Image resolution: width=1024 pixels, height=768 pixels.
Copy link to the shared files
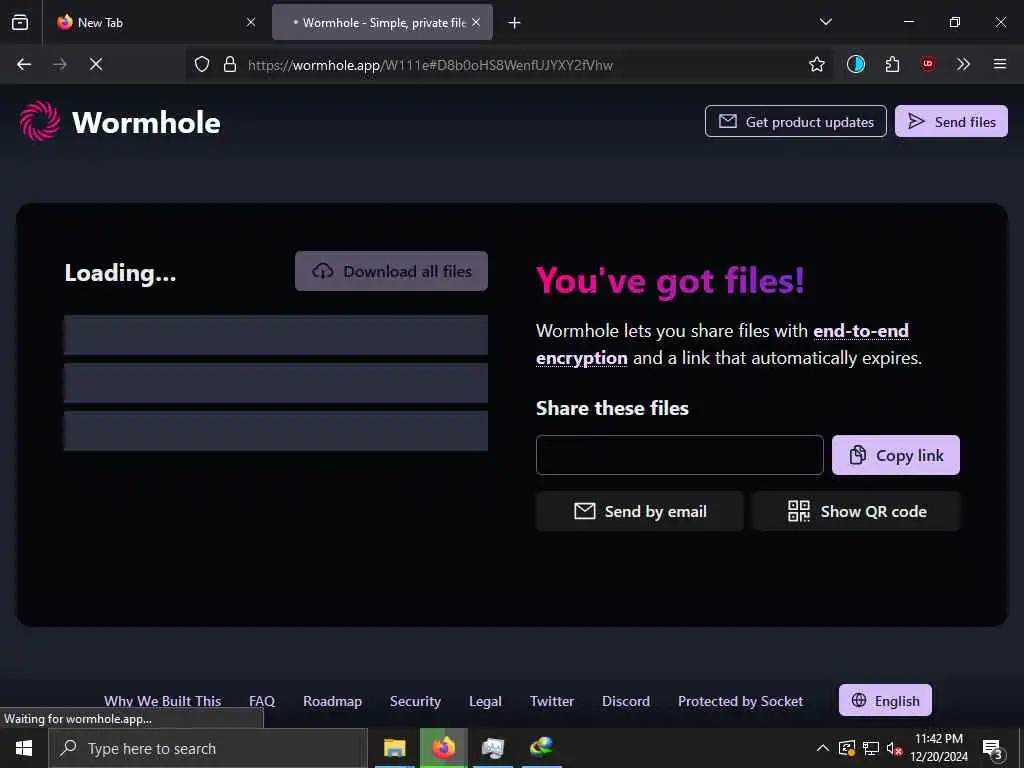click(x=895, y=455)
